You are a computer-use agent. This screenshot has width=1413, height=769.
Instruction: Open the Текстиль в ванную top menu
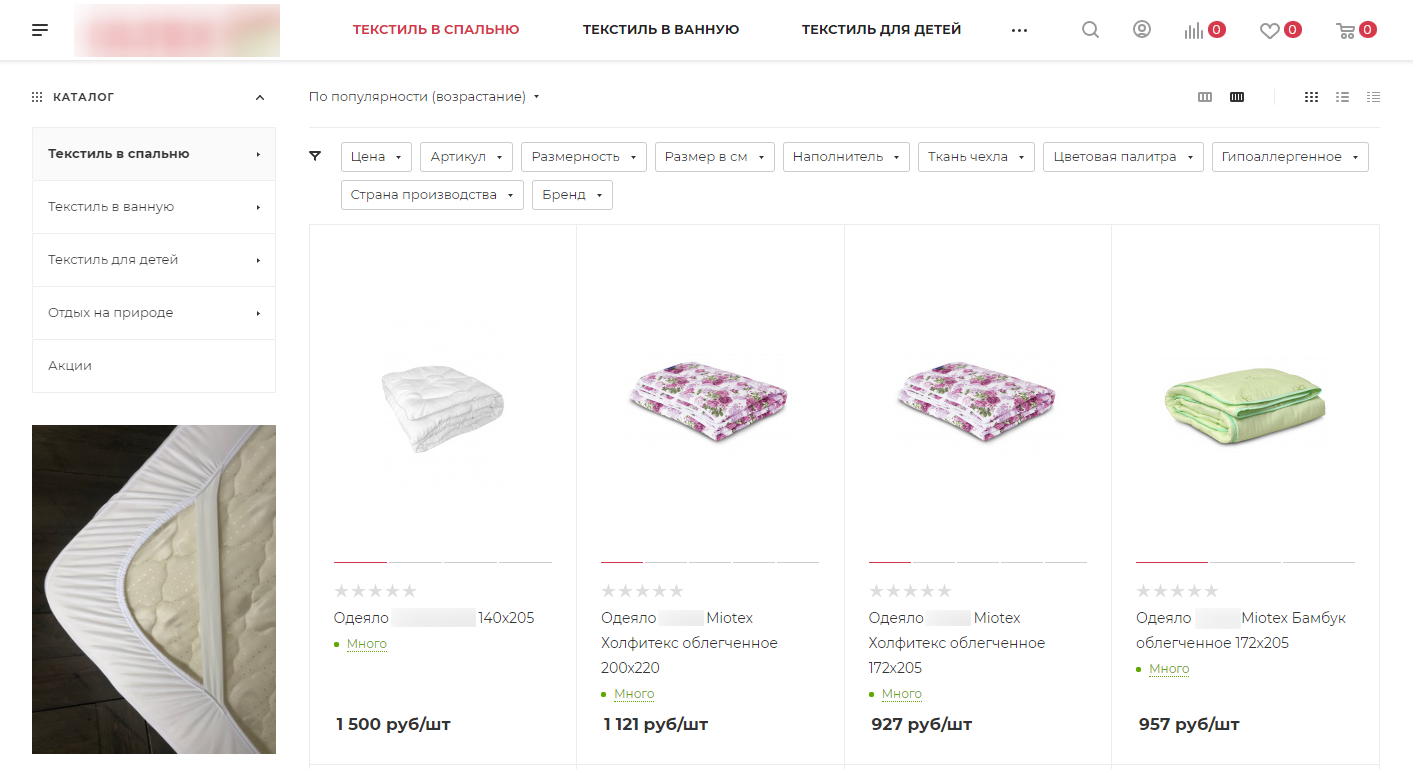[x=661, y=30]
